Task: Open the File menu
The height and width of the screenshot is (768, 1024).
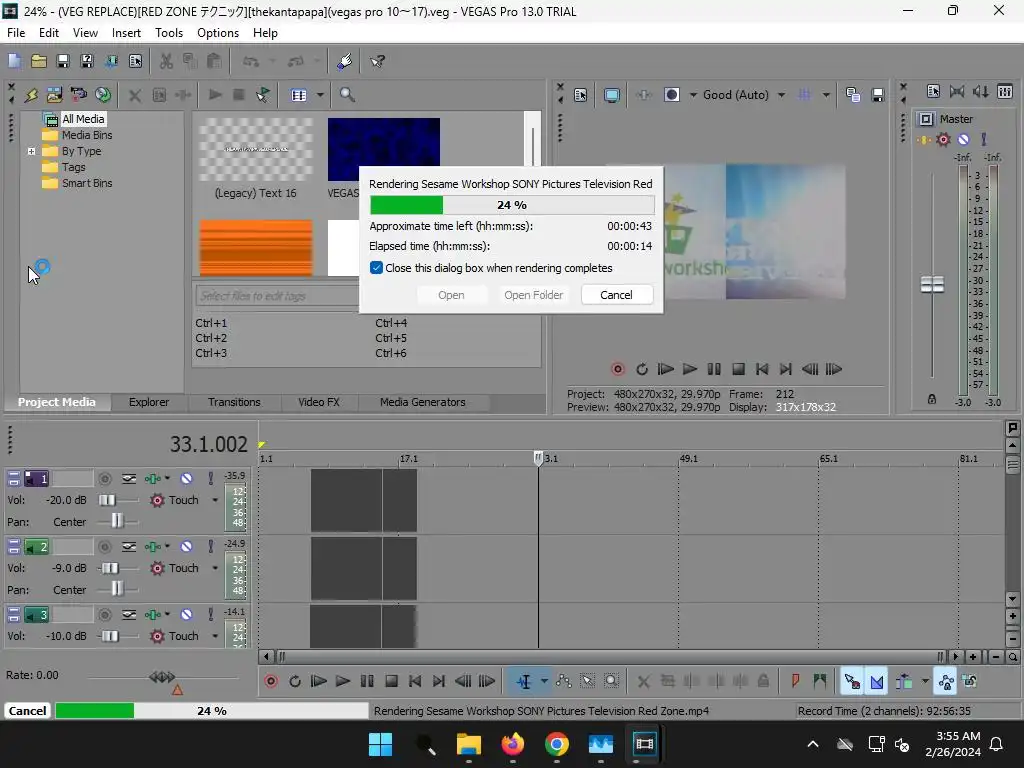Action: coord(16,33)
